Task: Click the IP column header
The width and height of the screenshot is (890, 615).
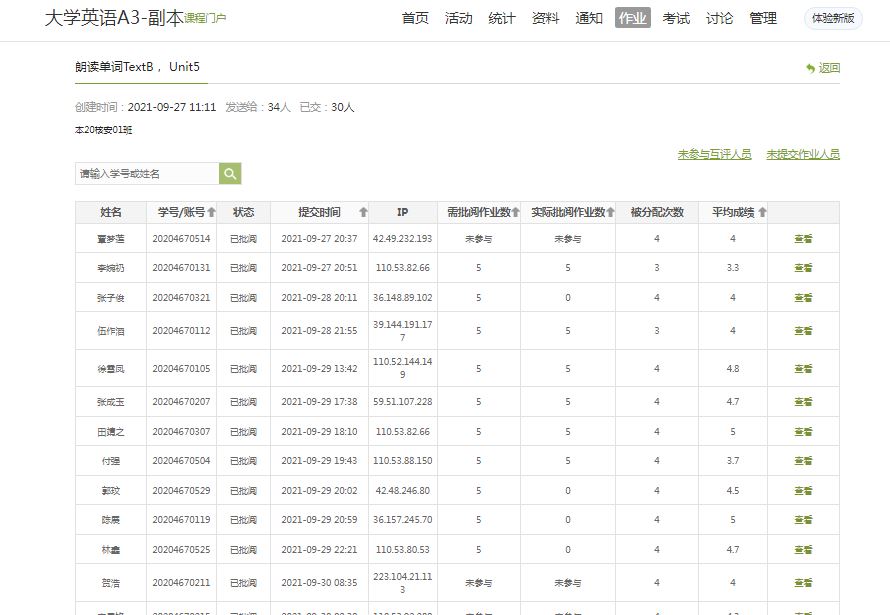Action: pyautogui.click(x=402, y=212)
